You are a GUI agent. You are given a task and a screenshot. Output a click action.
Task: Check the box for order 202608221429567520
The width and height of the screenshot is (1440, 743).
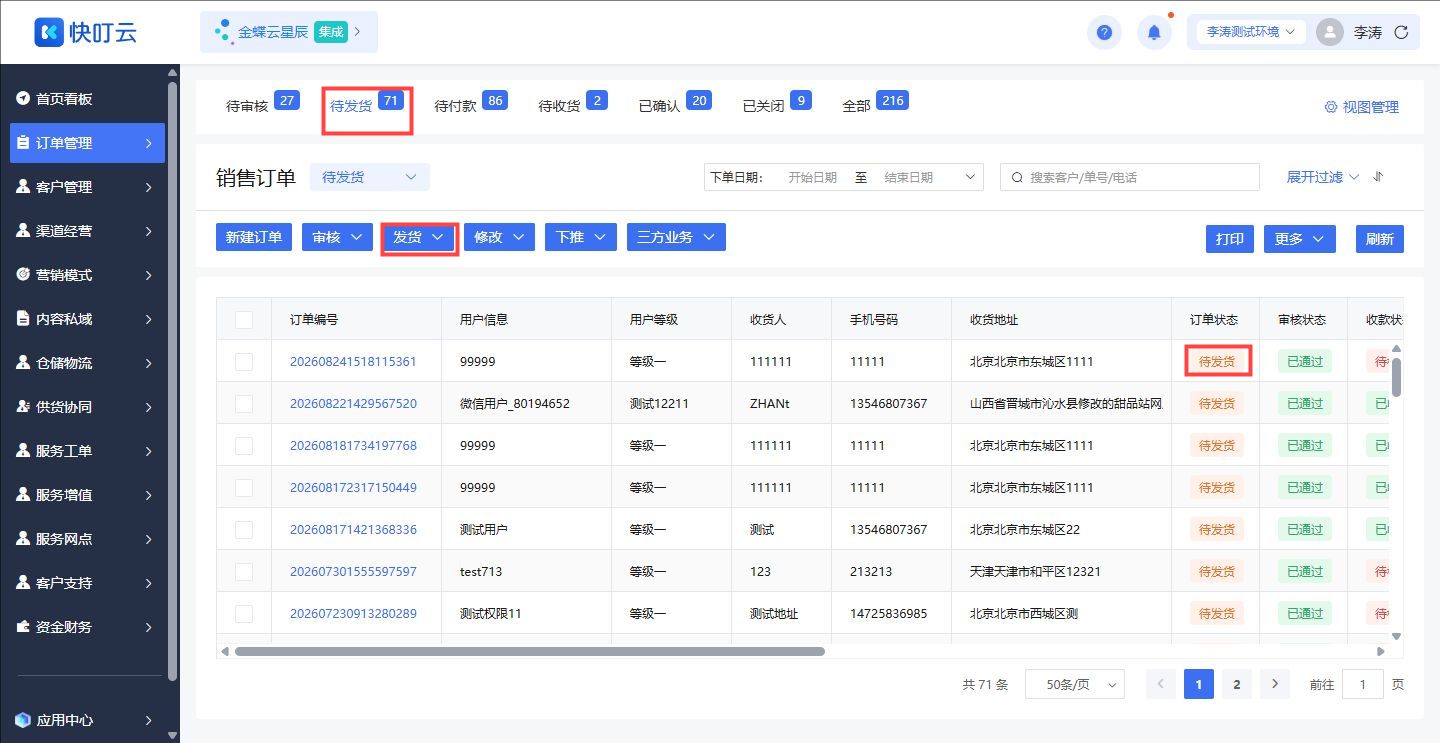tap(244, 404)
